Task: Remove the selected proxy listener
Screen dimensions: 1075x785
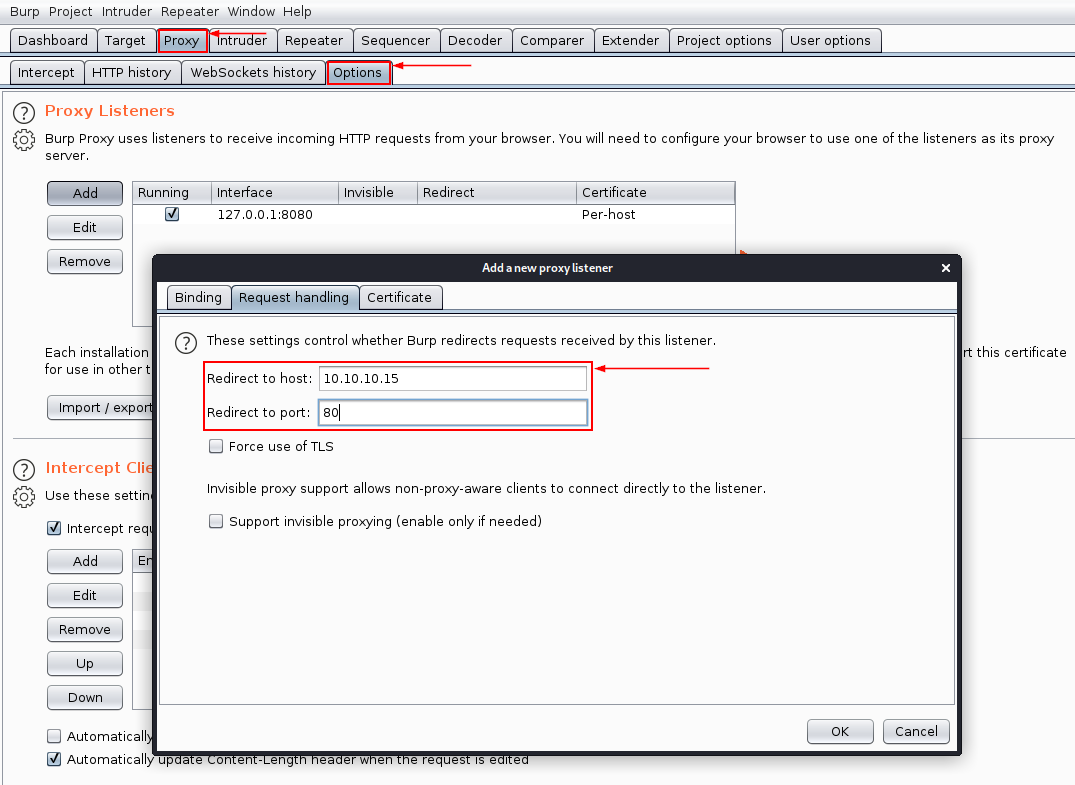Action: (85, 261)
